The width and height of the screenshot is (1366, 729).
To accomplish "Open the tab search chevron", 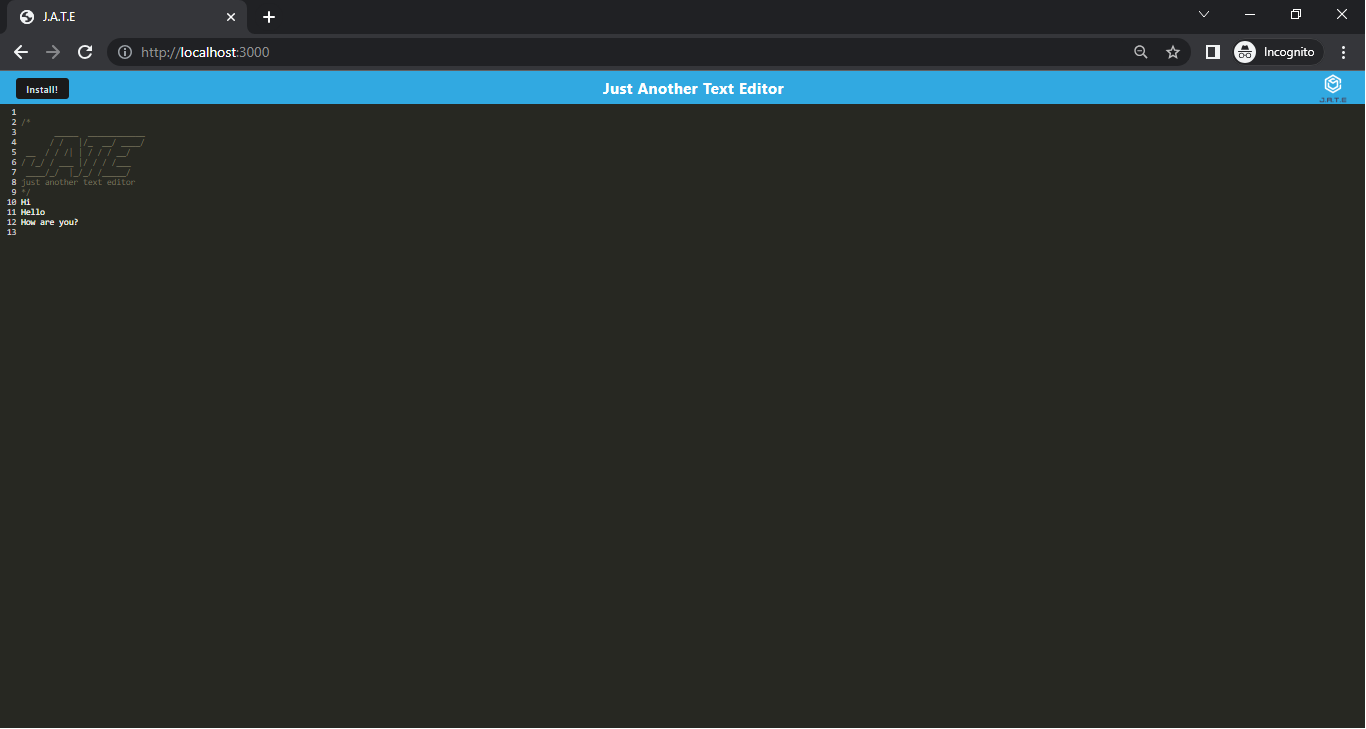I will click(x=1203, y=14).
